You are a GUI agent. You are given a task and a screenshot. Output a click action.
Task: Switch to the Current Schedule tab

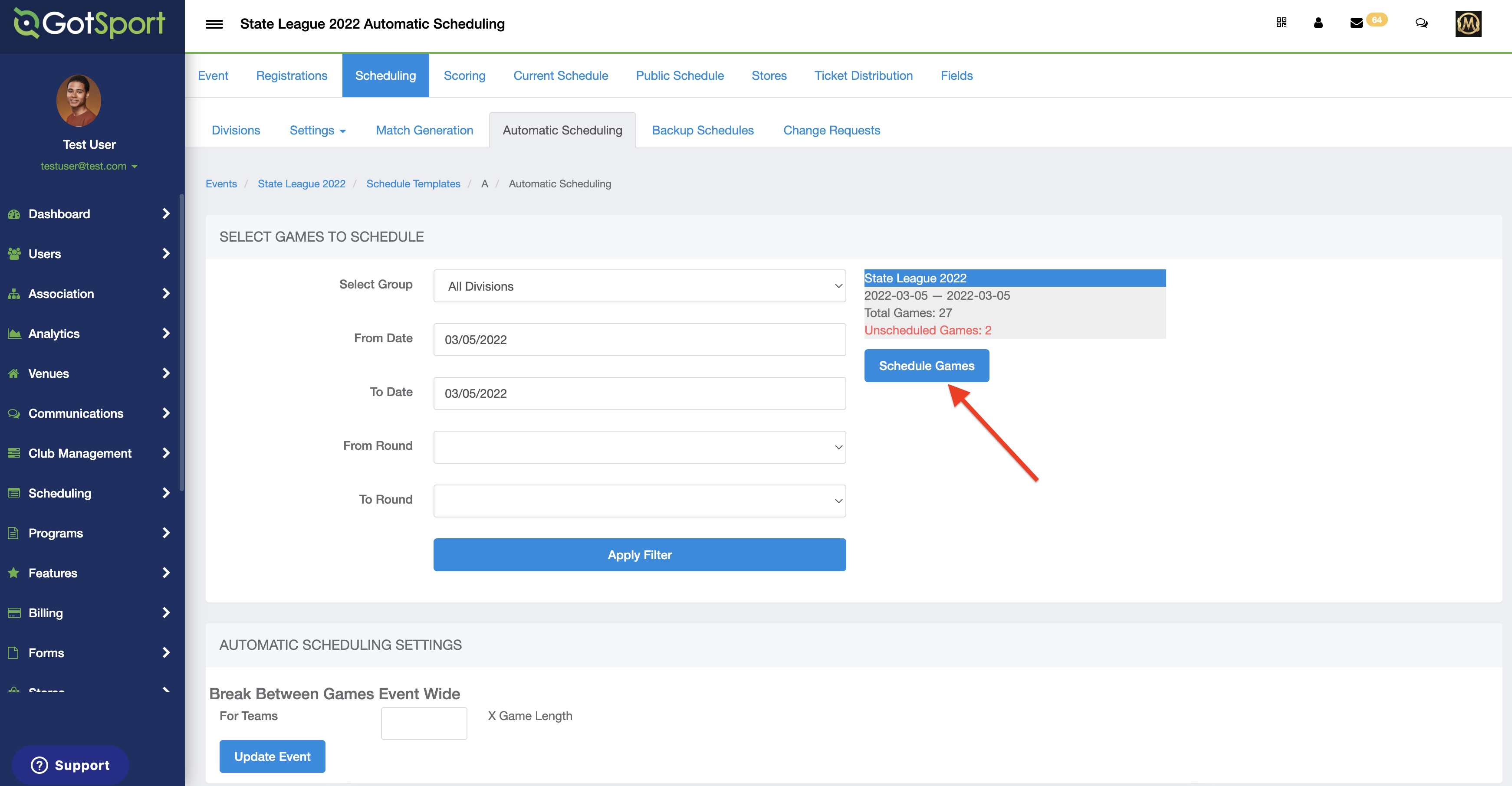[x=561, y=75]
